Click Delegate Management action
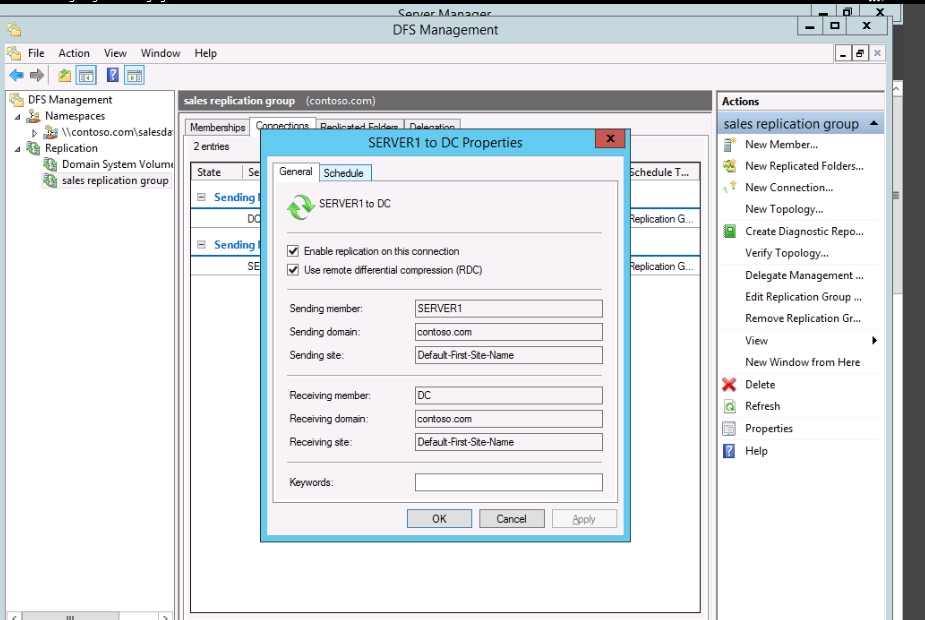This screenshot has width=925, height=620. [804, 275]
